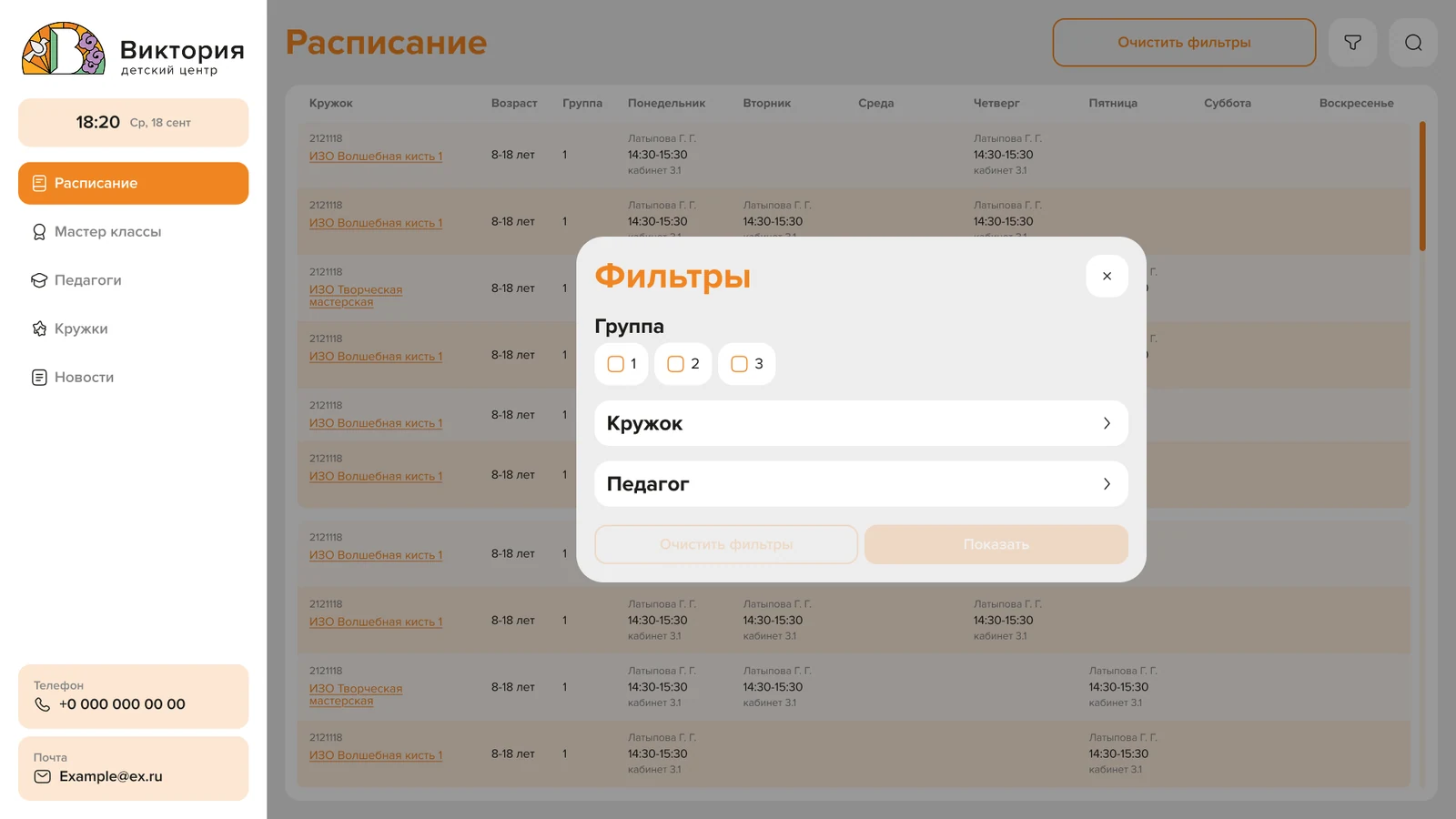This screenshot has width=1456, height=819.
Task: Click the Понедельник column header
Action: (666, 103)
